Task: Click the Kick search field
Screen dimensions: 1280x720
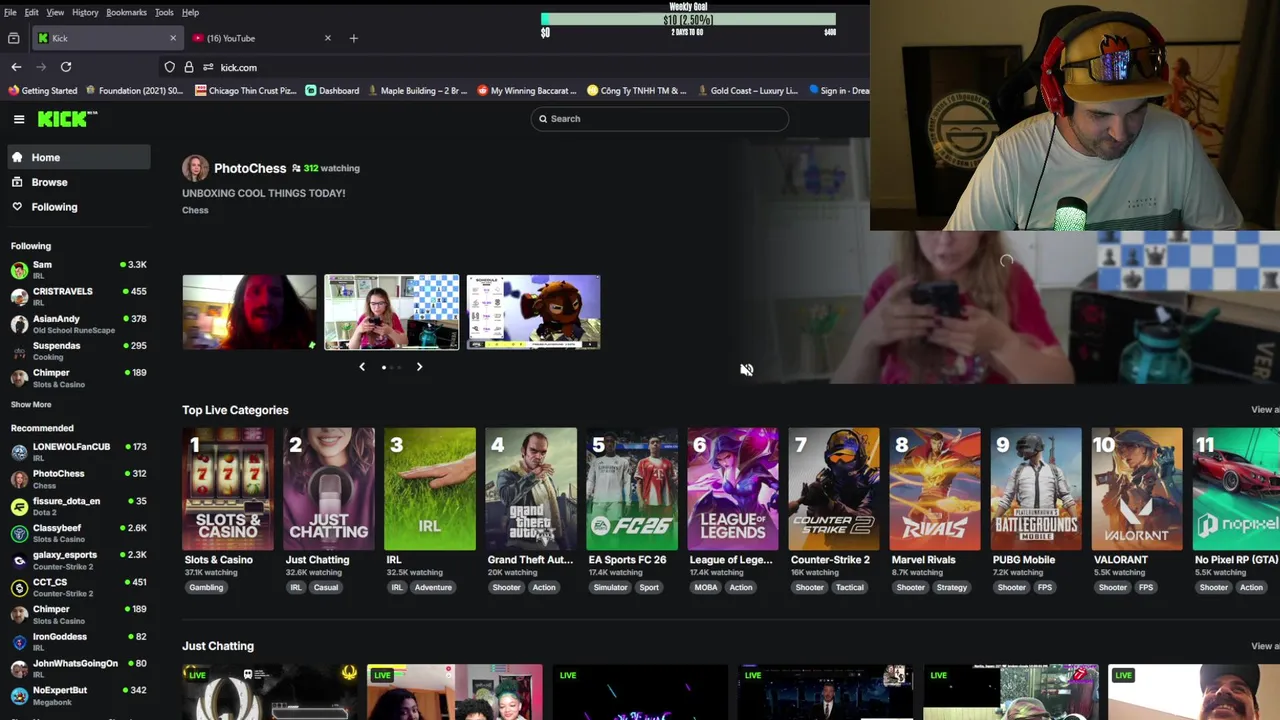Action: pos(659,119)
